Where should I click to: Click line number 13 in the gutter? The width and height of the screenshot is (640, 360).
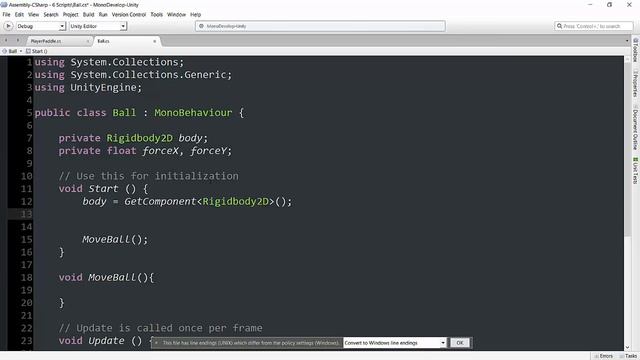(x=27, y=214)
